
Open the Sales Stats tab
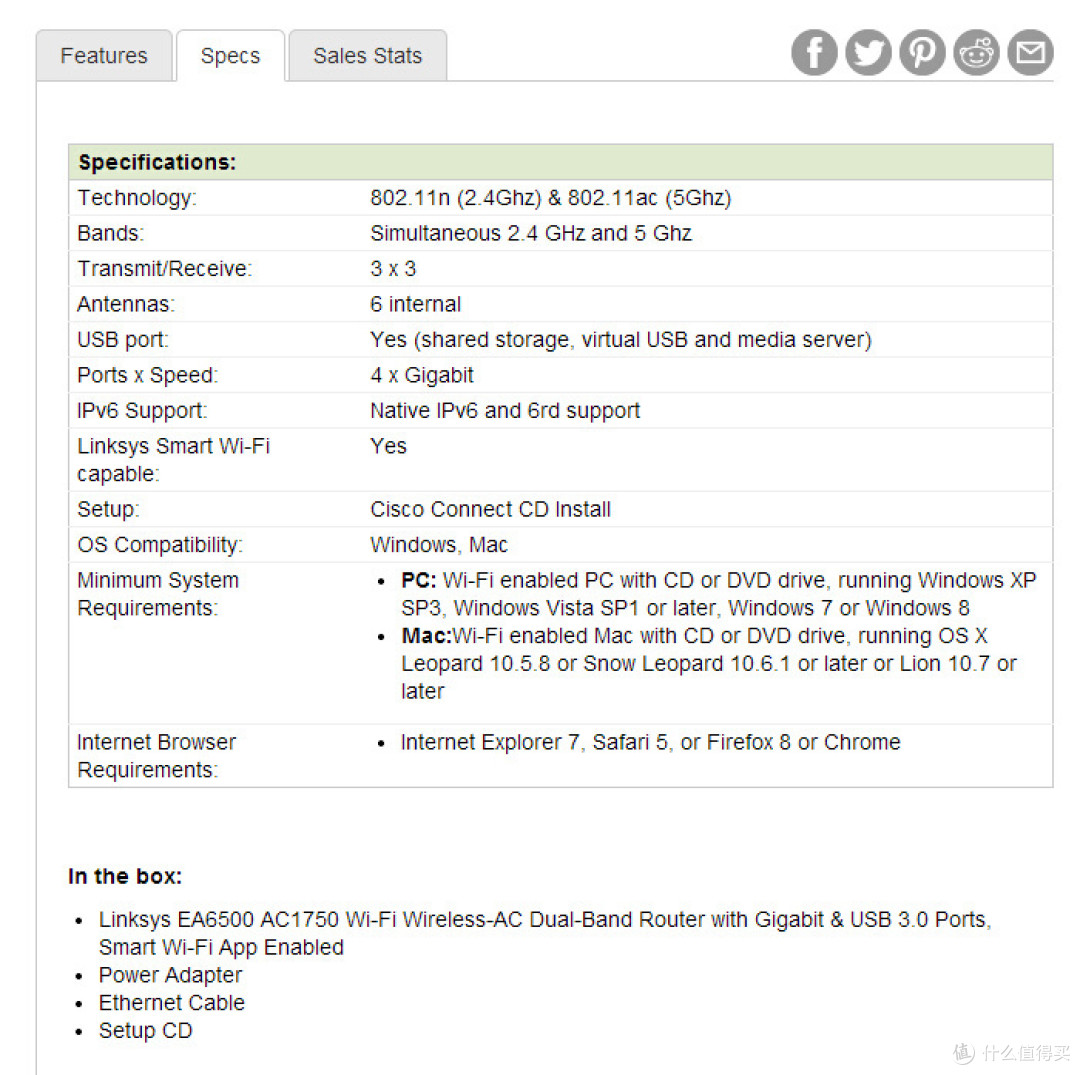tap(368, 55)
